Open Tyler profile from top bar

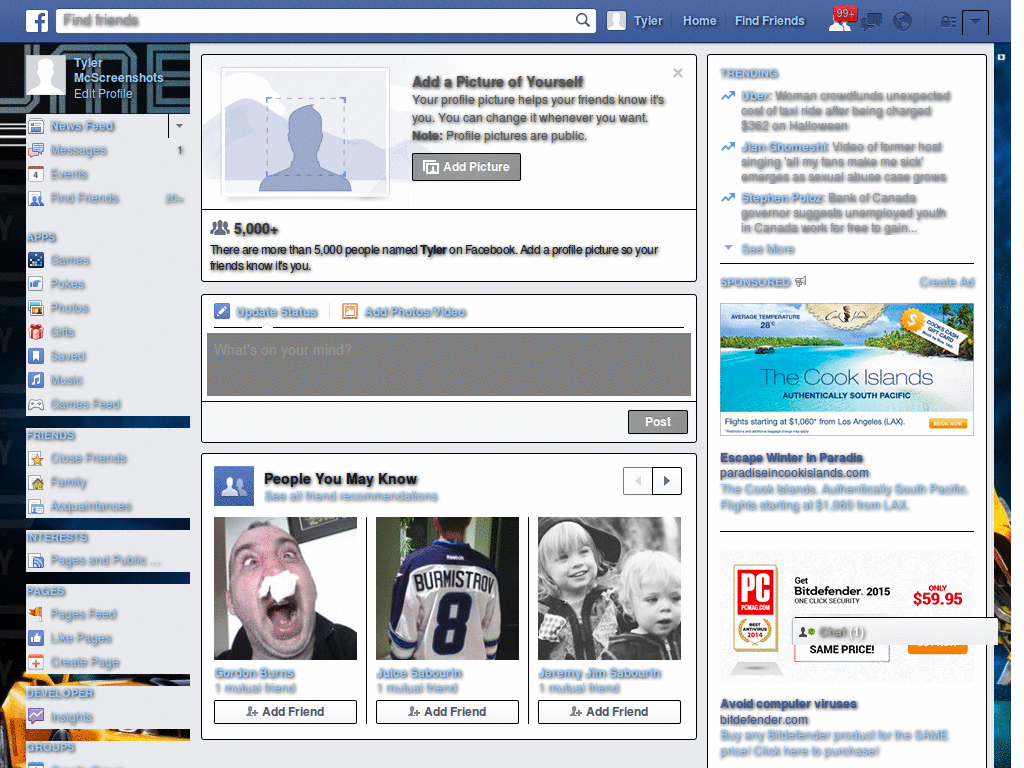635,21
